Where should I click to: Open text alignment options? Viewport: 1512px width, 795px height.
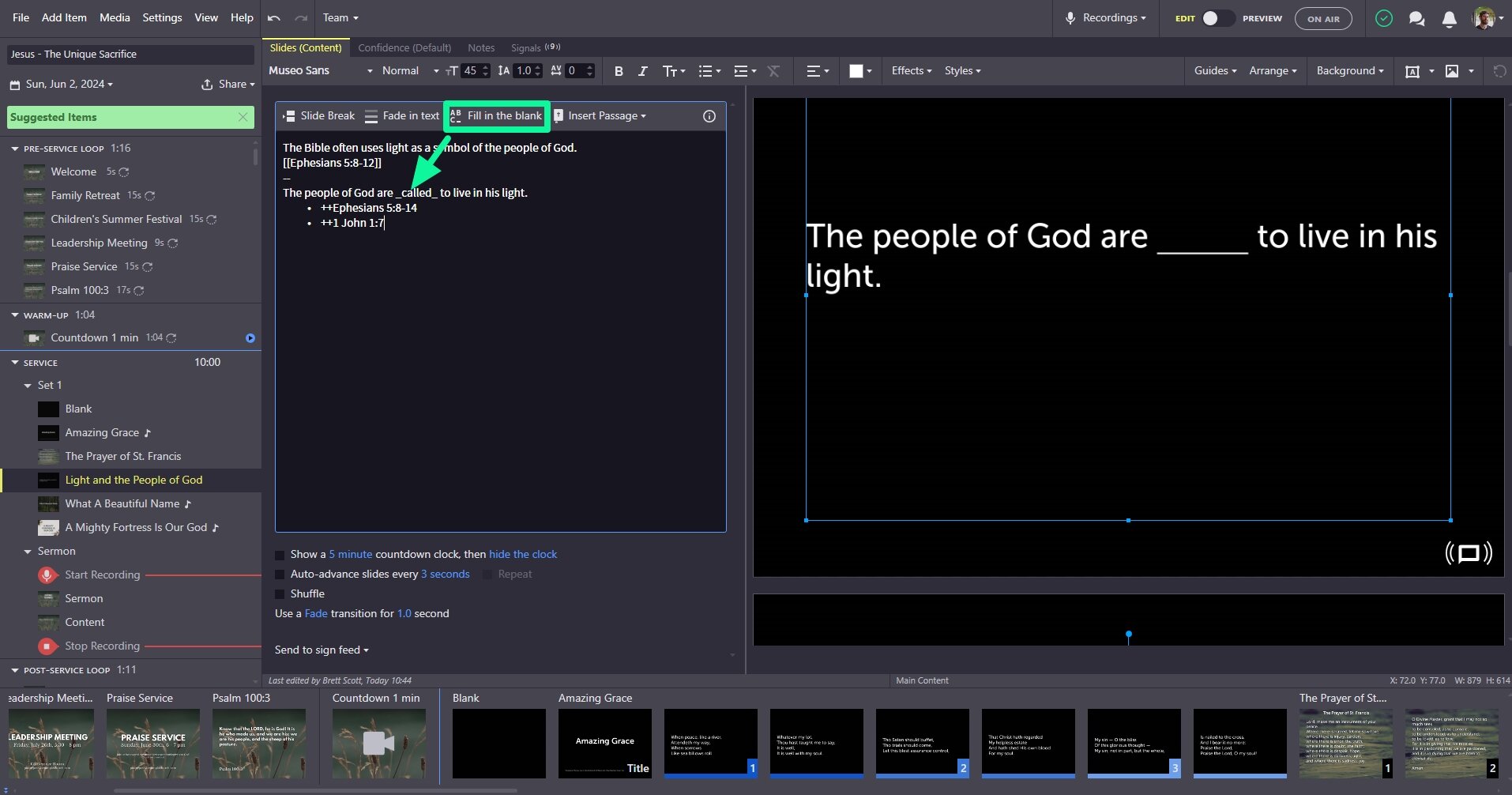click(x=817, y=71)
